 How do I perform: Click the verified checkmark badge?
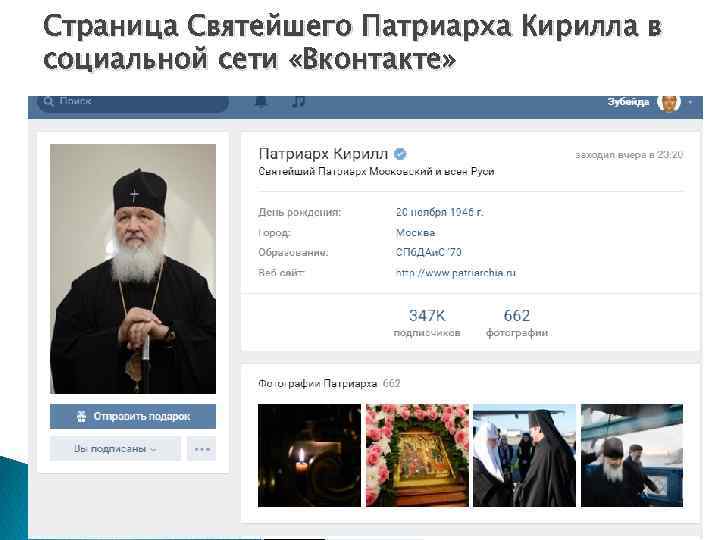coord(400,154)
